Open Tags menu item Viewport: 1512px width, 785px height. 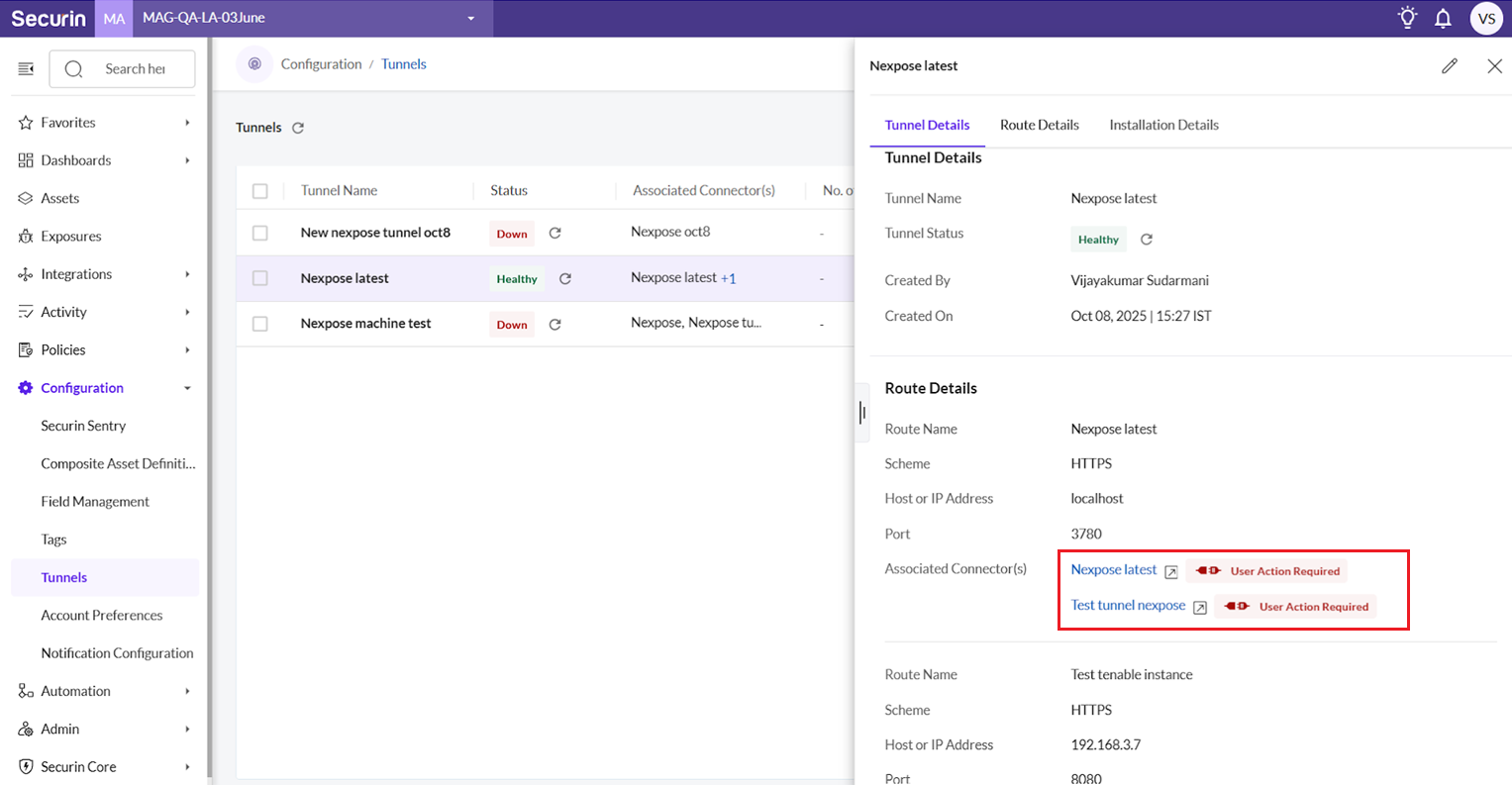(x=53, y=540)
